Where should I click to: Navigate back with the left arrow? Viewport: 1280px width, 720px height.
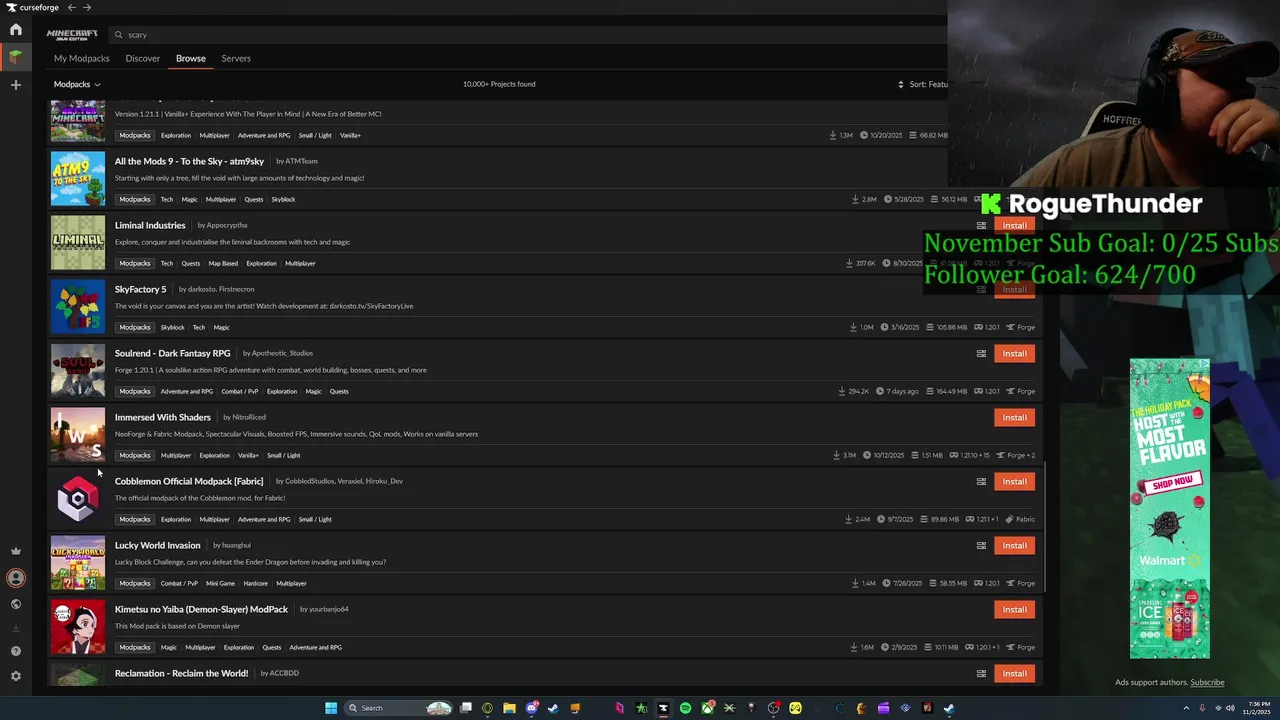pos(71,7)
